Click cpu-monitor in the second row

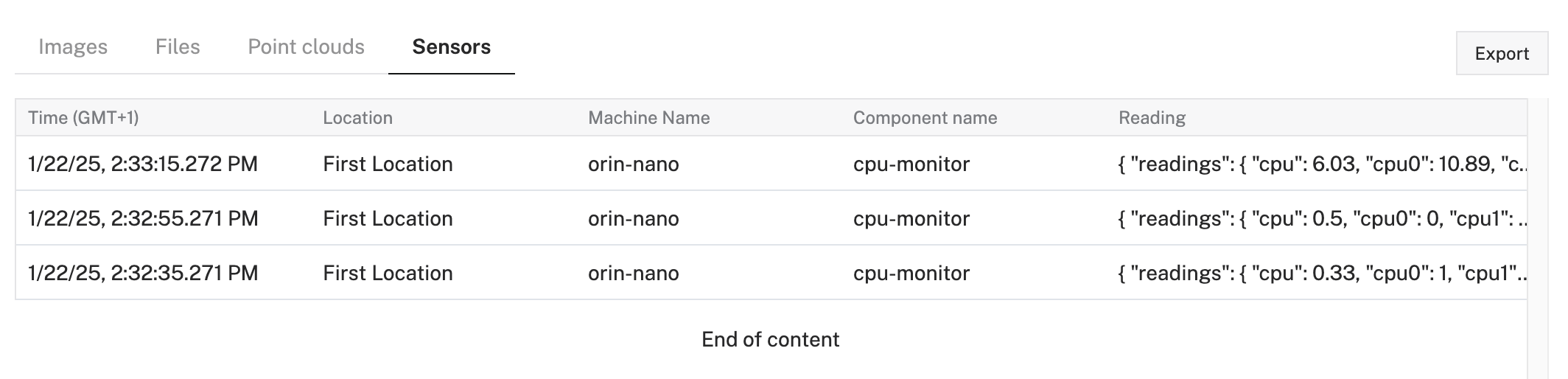[911, 218]
